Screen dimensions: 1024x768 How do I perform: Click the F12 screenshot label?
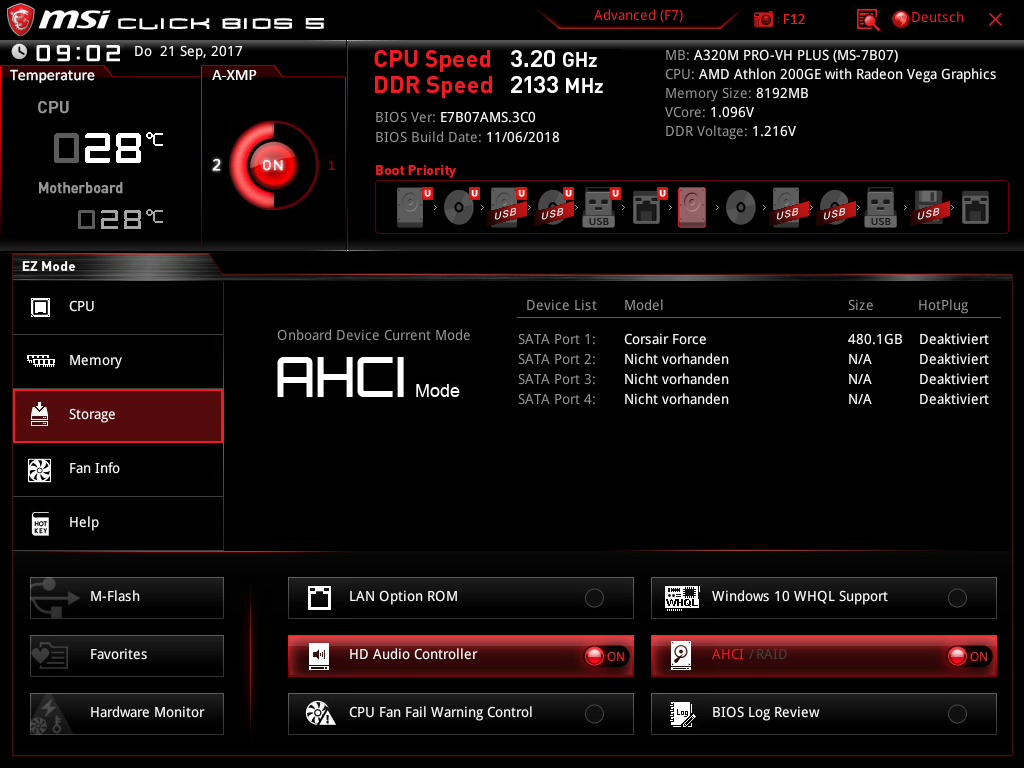pos(793,19)
